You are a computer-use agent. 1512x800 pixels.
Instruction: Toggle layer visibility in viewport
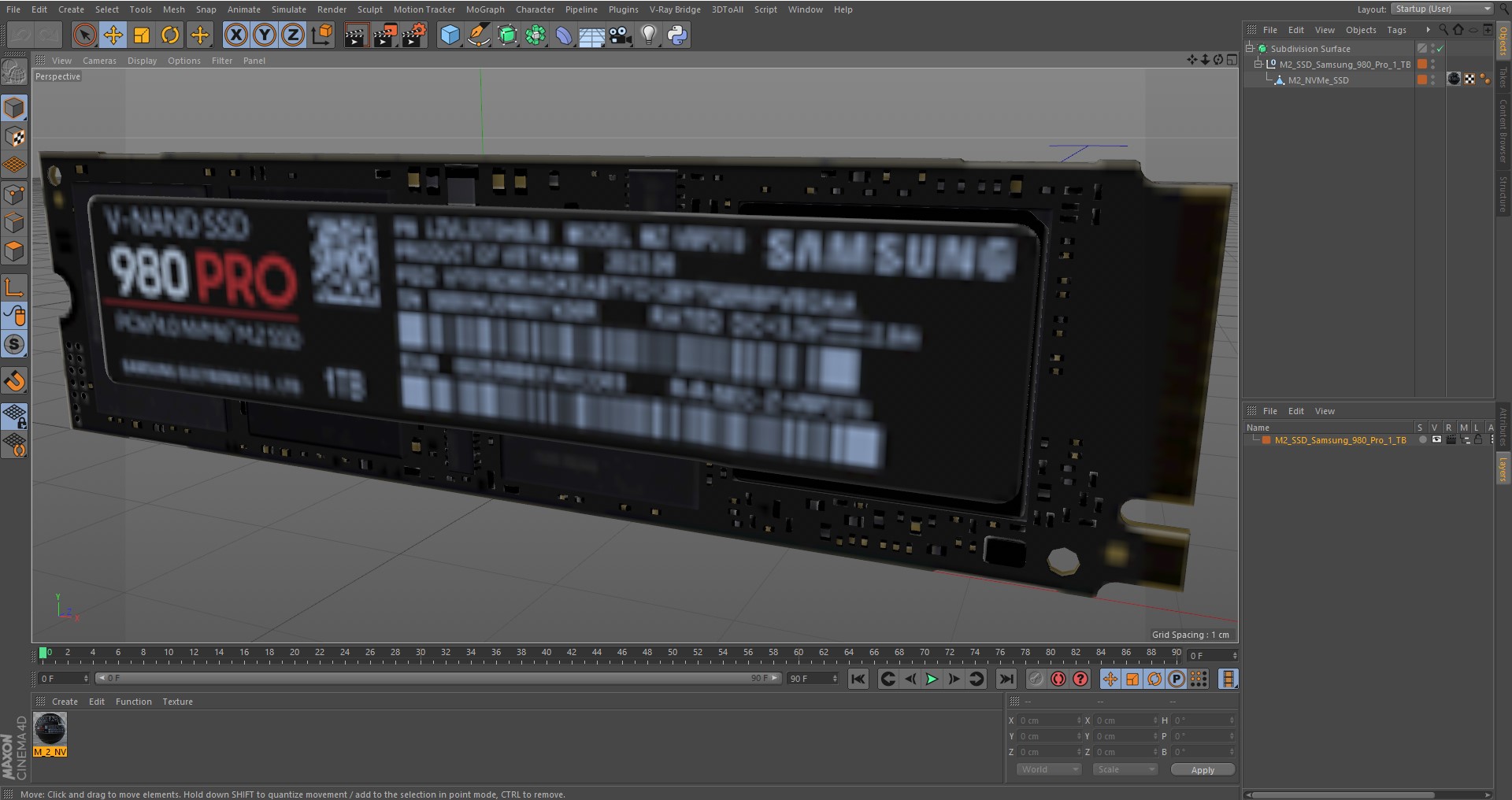pyautogui.click(x=1436, y=440)
